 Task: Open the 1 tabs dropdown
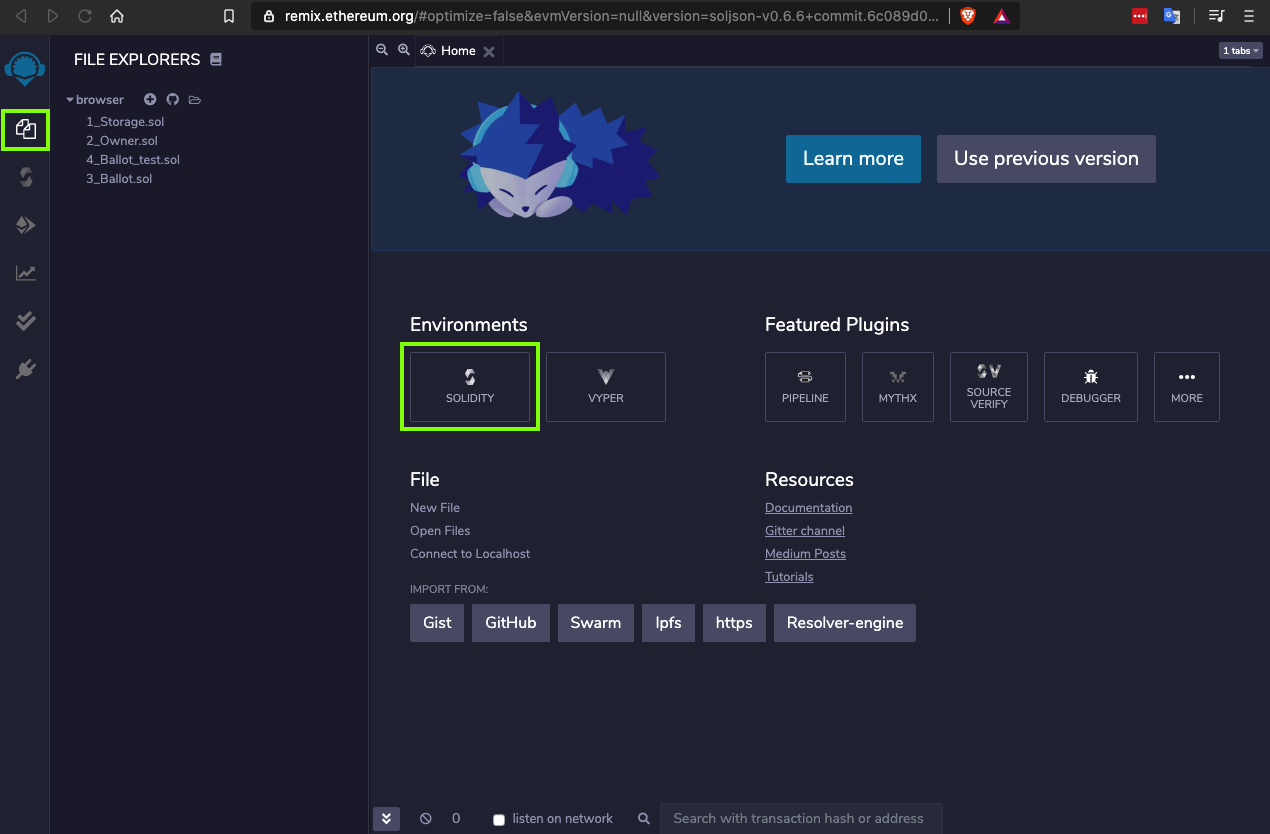[1240, 50]
